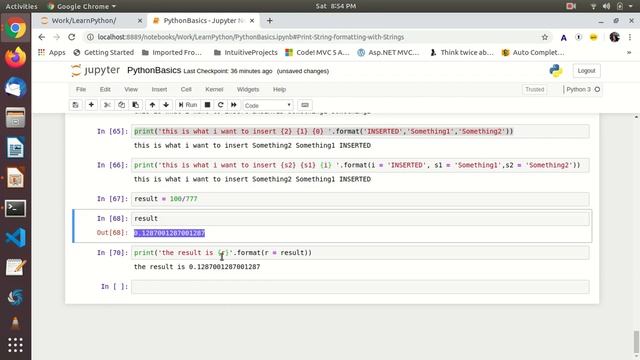The height and width of the screenshot is (360, 640).
Task: Click inside the In [70] print cell
Action: click(360, 253)
